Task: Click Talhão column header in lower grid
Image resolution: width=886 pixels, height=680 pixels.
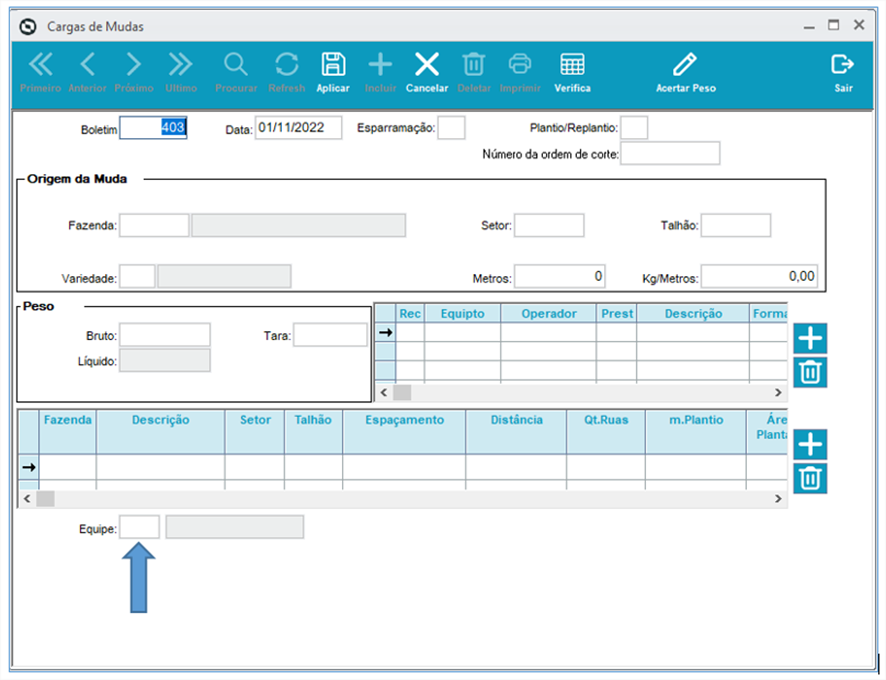Action: click(313, 432)
